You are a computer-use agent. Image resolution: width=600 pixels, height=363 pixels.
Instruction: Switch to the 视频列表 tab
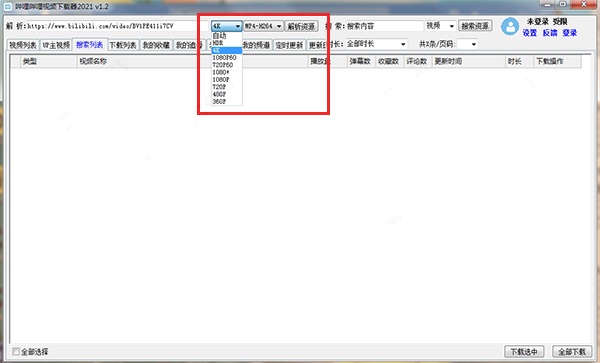click(23, 45)
